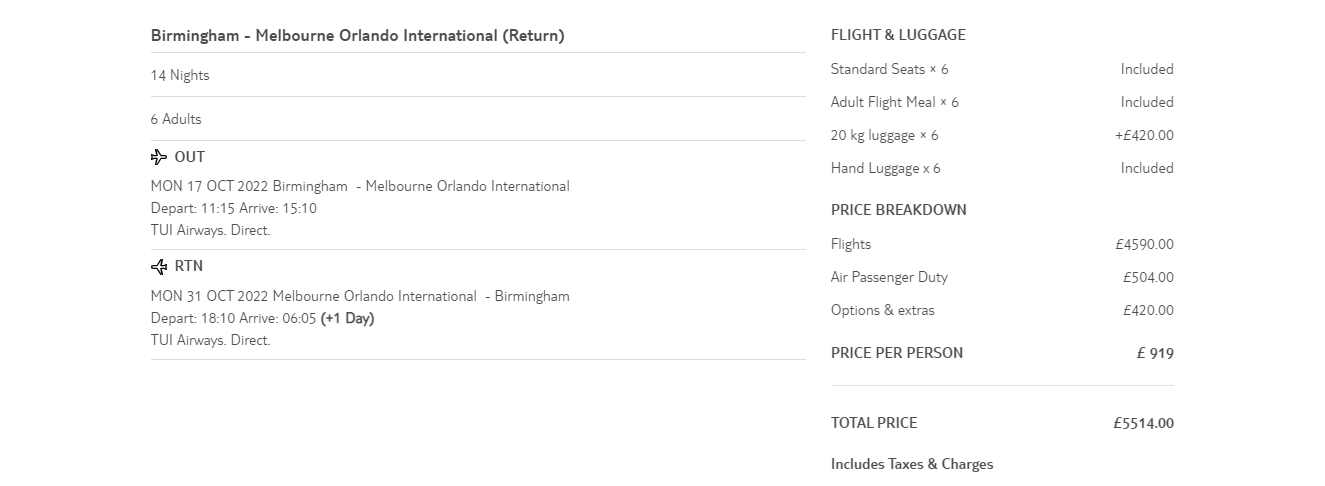1325x486 pixels.
Task: Click the Air Passenger Duty line
Action: (x=889, y=278)
